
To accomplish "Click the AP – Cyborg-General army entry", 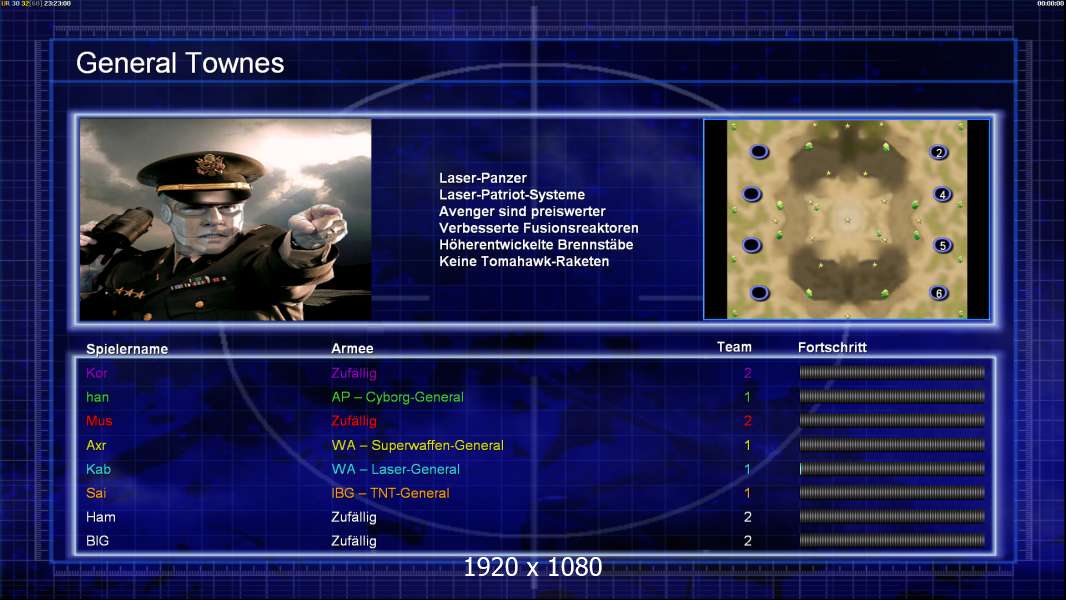I will point(398,397).
